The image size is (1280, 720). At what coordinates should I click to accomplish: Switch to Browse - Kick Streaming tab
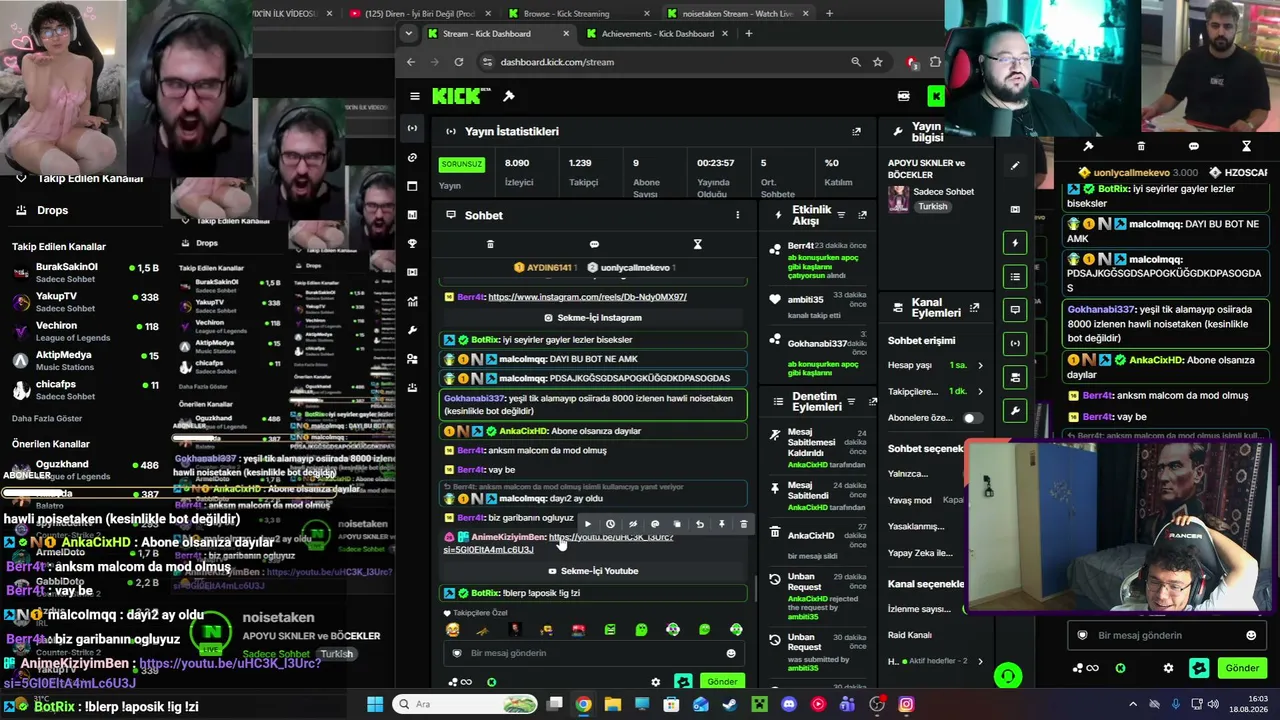pos(577,14)
